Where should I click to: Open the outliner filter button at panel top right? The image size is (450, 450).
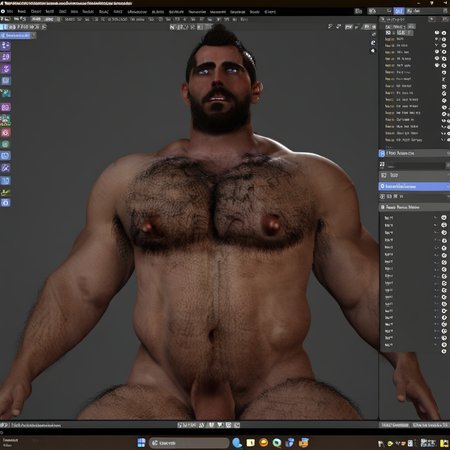point(432,19)
